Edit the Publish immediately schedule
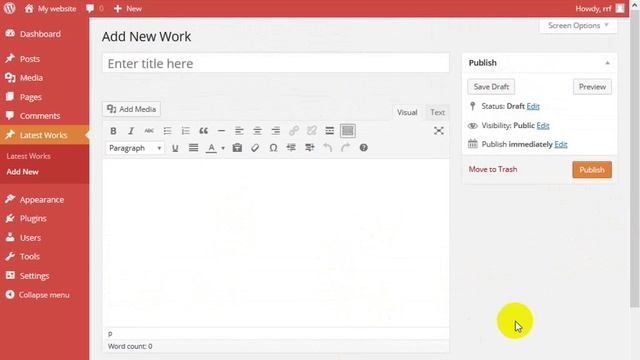The image size is (640, 360). [561, 144]
